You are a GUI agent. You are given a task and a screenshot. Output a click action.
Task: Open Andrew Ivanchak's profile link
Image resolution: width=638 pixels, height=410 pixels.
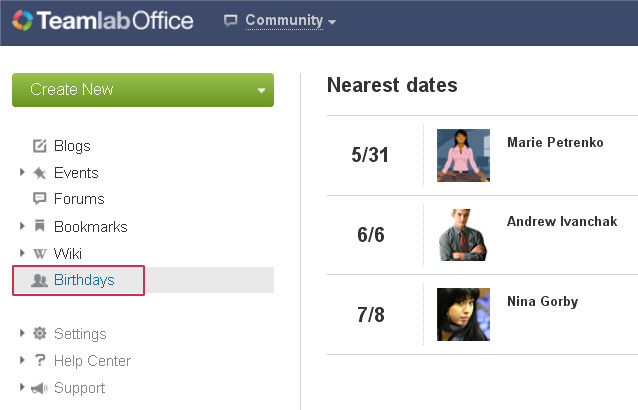(562, 221)
